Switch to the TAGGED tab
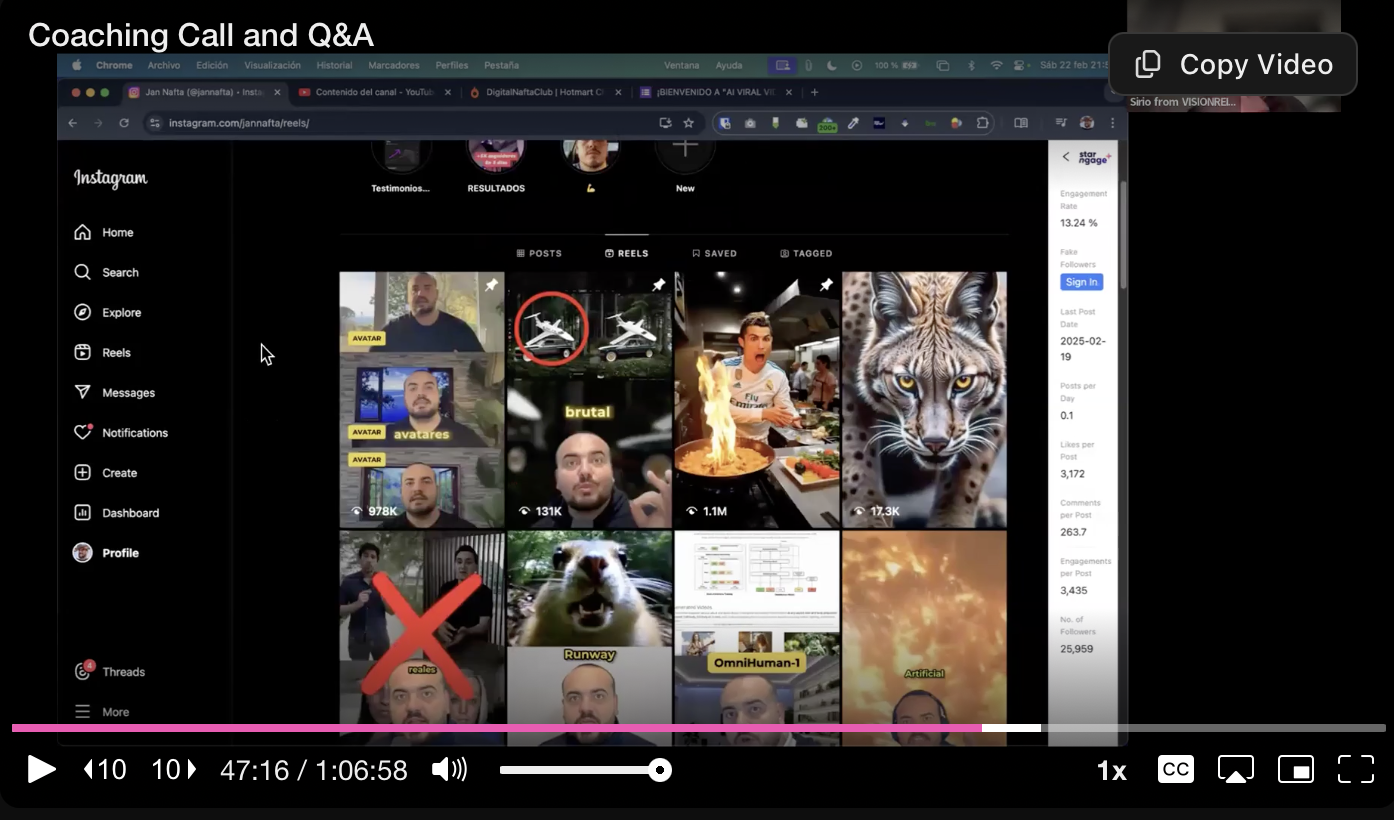 (x=806, y=254)
